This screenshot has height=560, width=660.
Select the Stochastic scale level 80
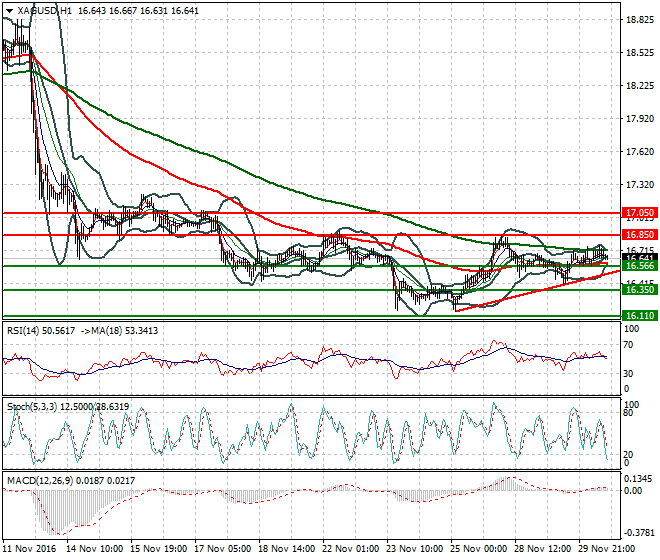pyautogui.click(x=628, y=413)
